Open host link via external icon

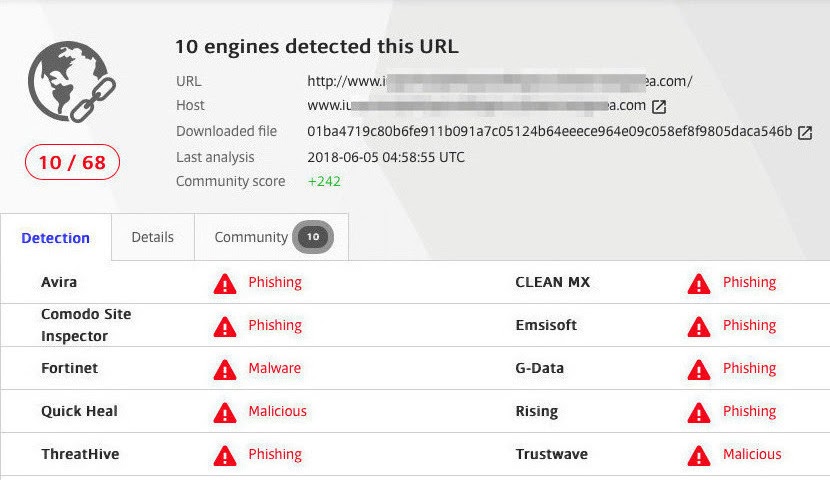pos(659,106)
